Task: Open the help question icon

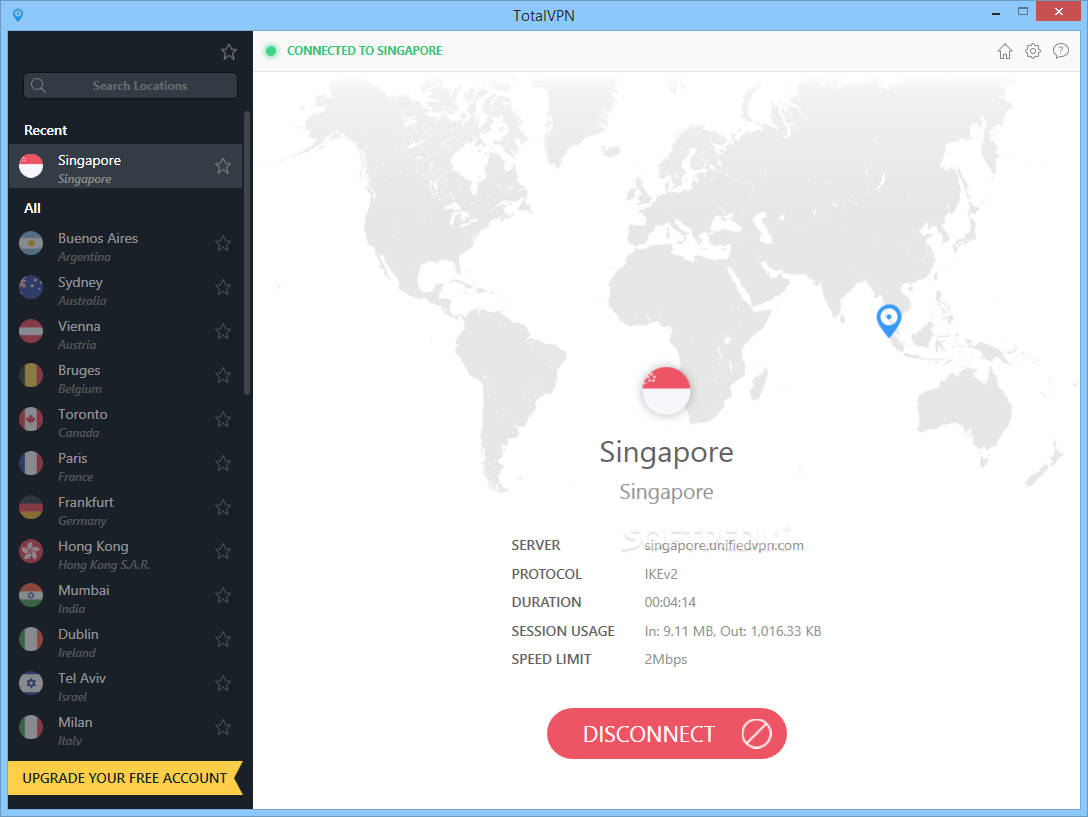Action: [x=1061, y=51]
